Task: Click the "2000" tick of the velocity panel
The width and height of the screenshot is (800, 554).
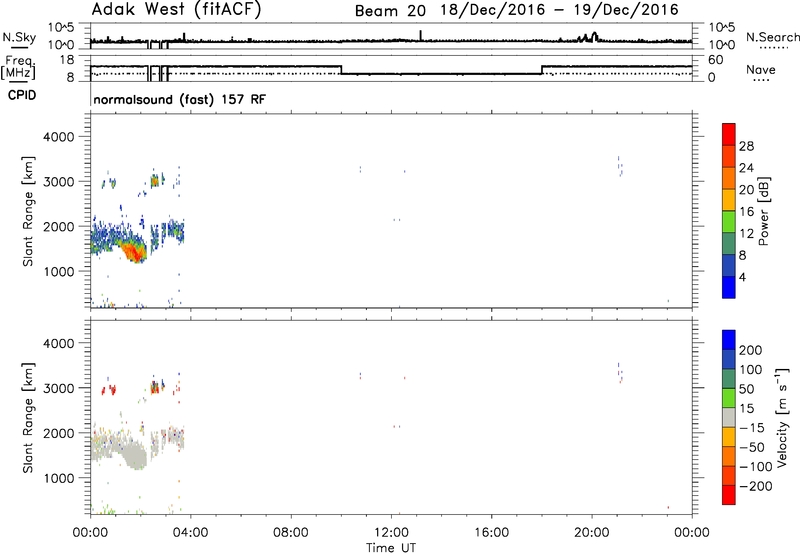Action: (59, 433)
